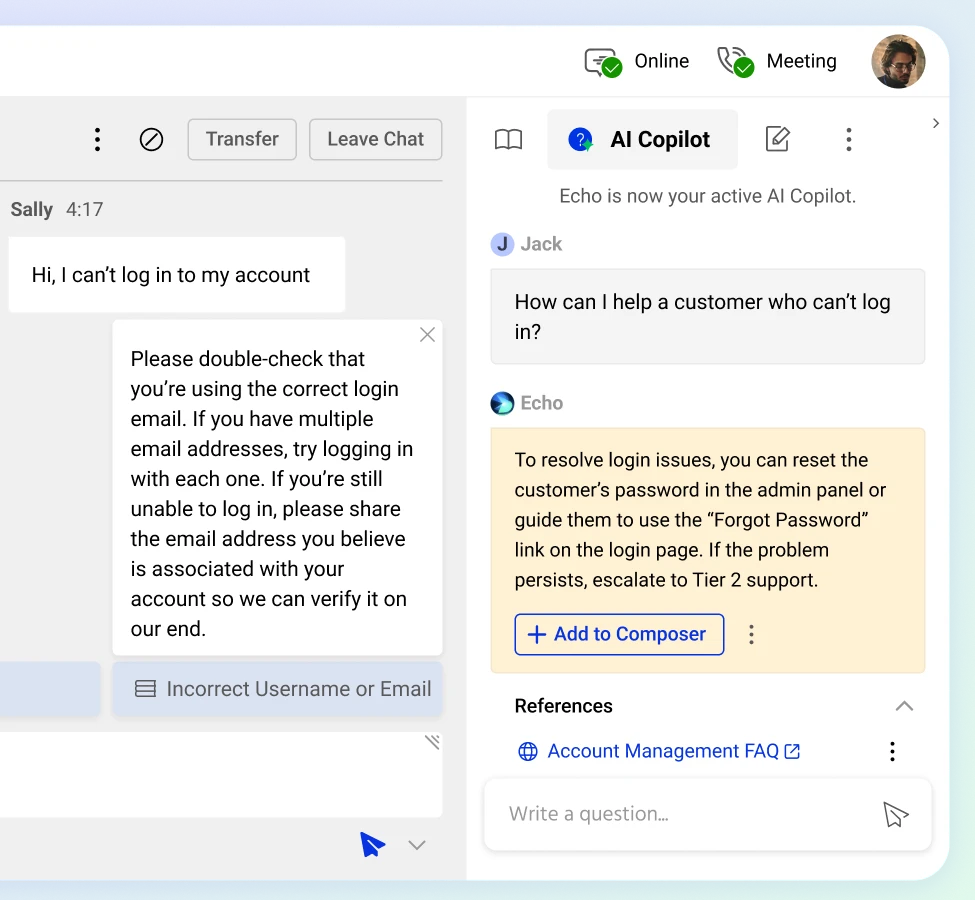The width and height of the screenshot is (975, 900).
Task: Close the suggested reply popup
Action: [x=427, y=335]
